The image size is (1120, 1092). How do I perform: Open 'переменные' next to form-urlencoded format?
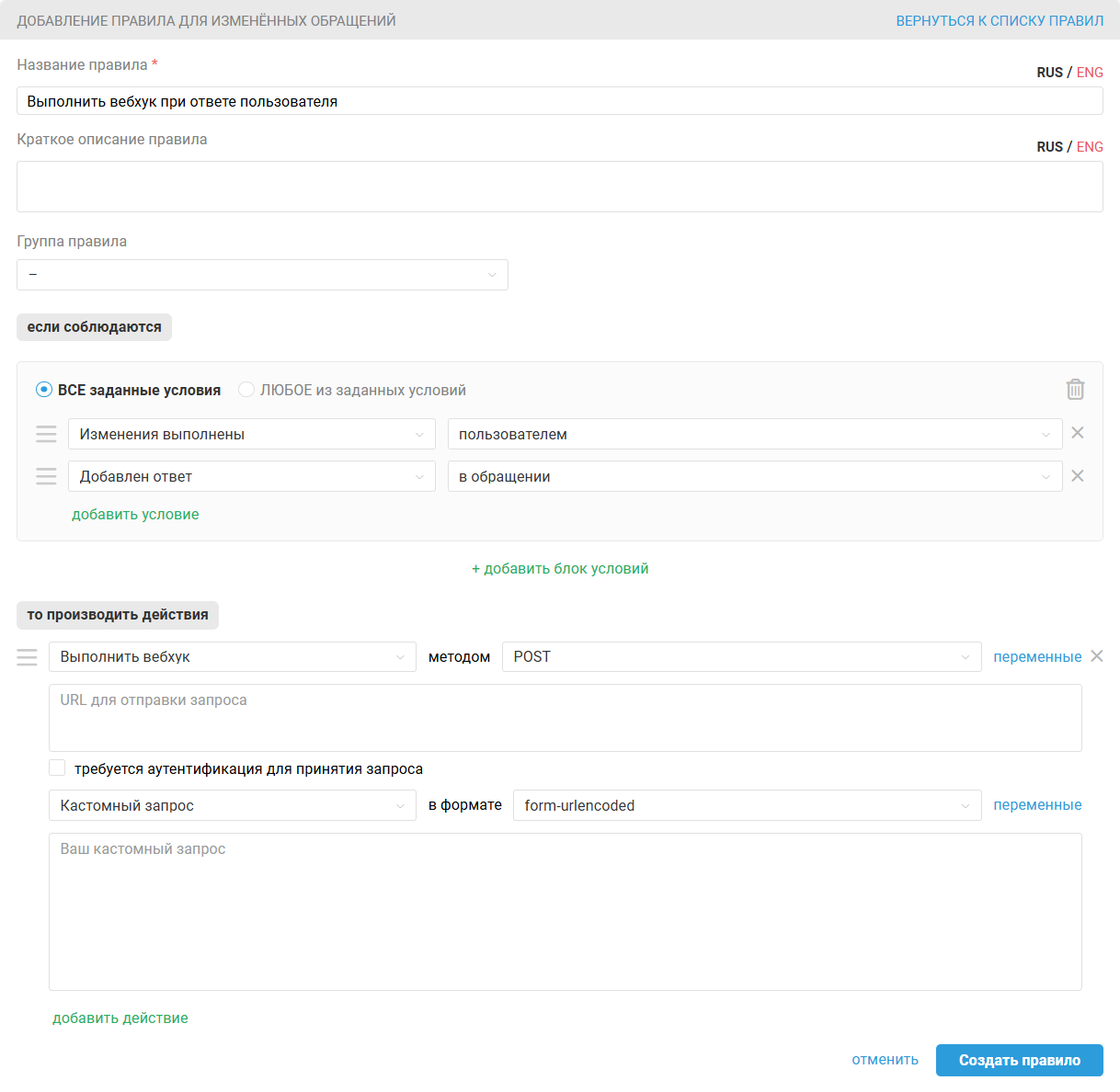tap(1037, 804)
